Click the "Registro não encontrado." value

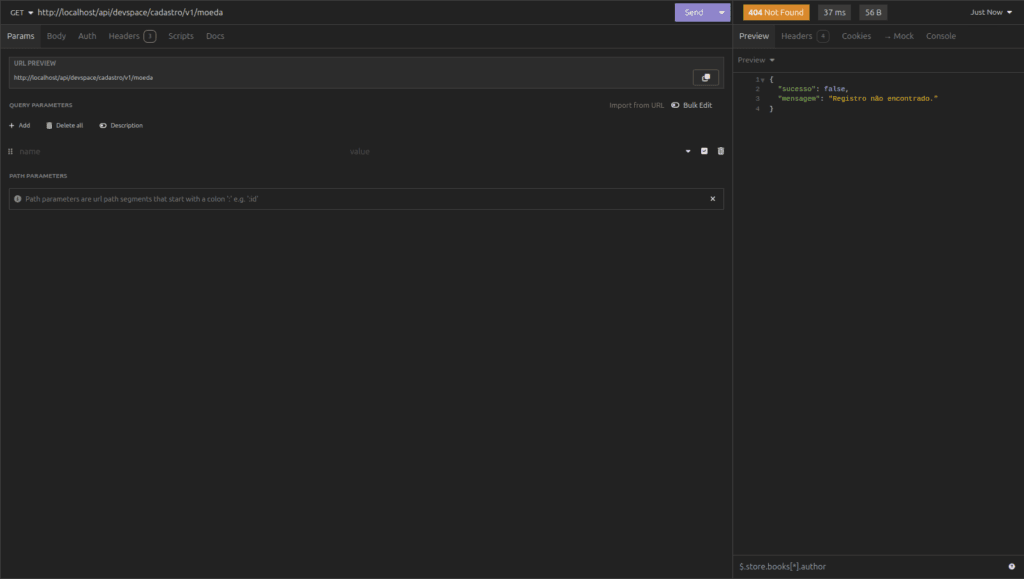(x=883, y=99)
